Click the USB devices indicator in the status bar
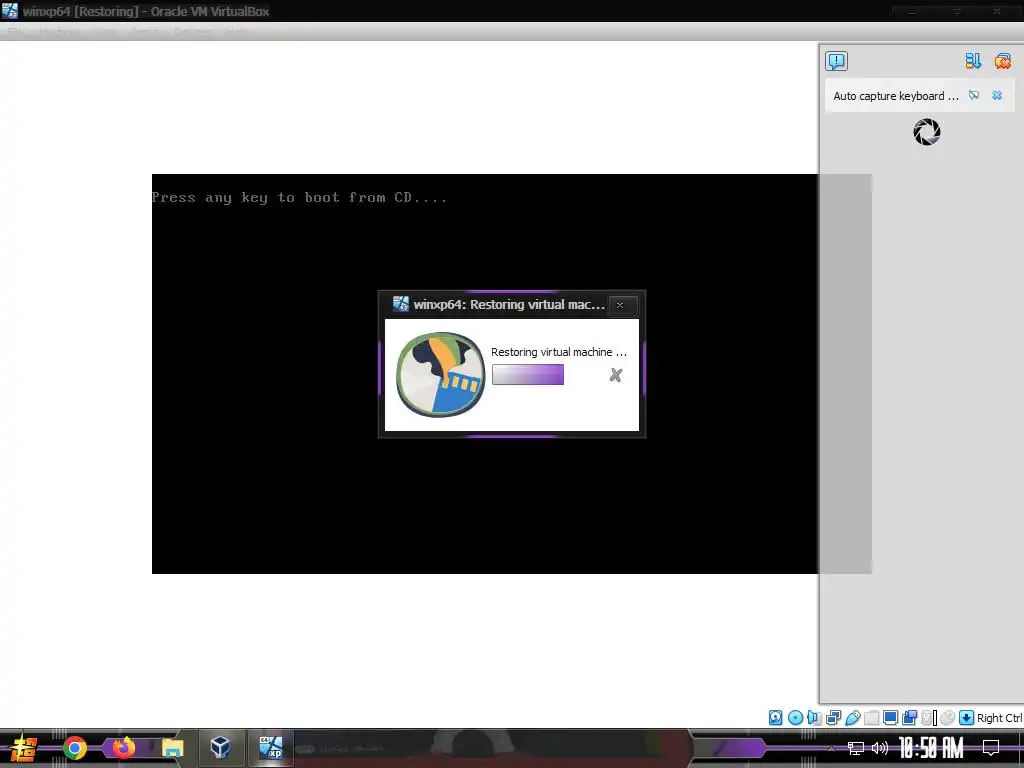This screenshot has height=768, width=1024. [x=853, y=718]
